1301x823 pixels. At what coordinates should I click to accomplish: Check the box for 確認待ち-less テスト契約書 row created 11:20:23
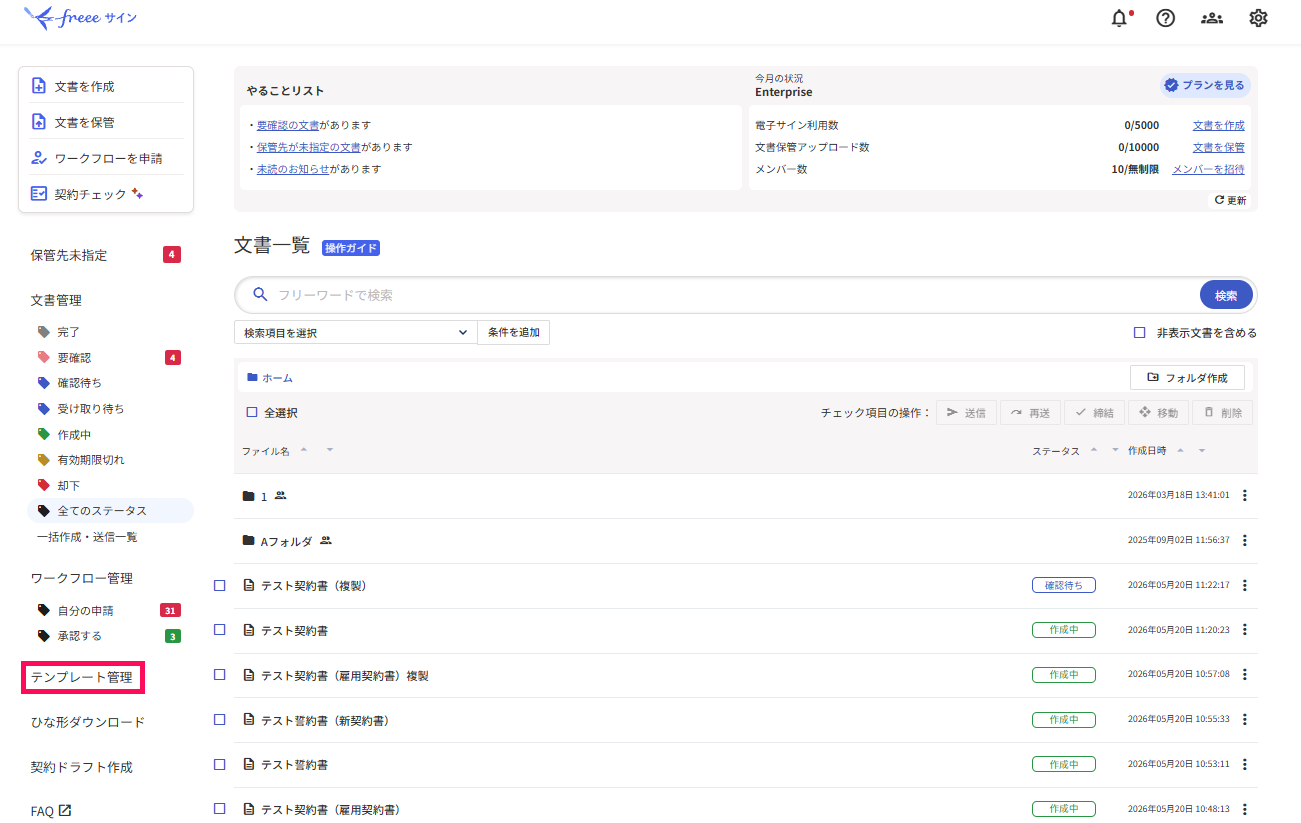(x=220, y=629)
